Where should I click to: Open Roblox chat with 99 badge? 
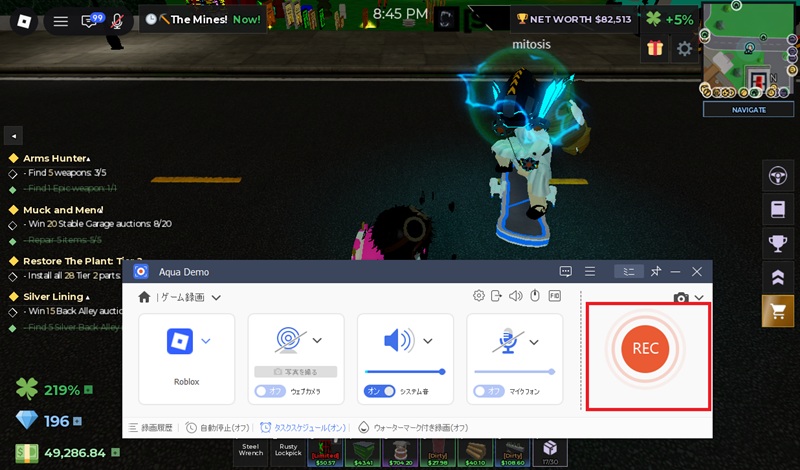point(91,20)
